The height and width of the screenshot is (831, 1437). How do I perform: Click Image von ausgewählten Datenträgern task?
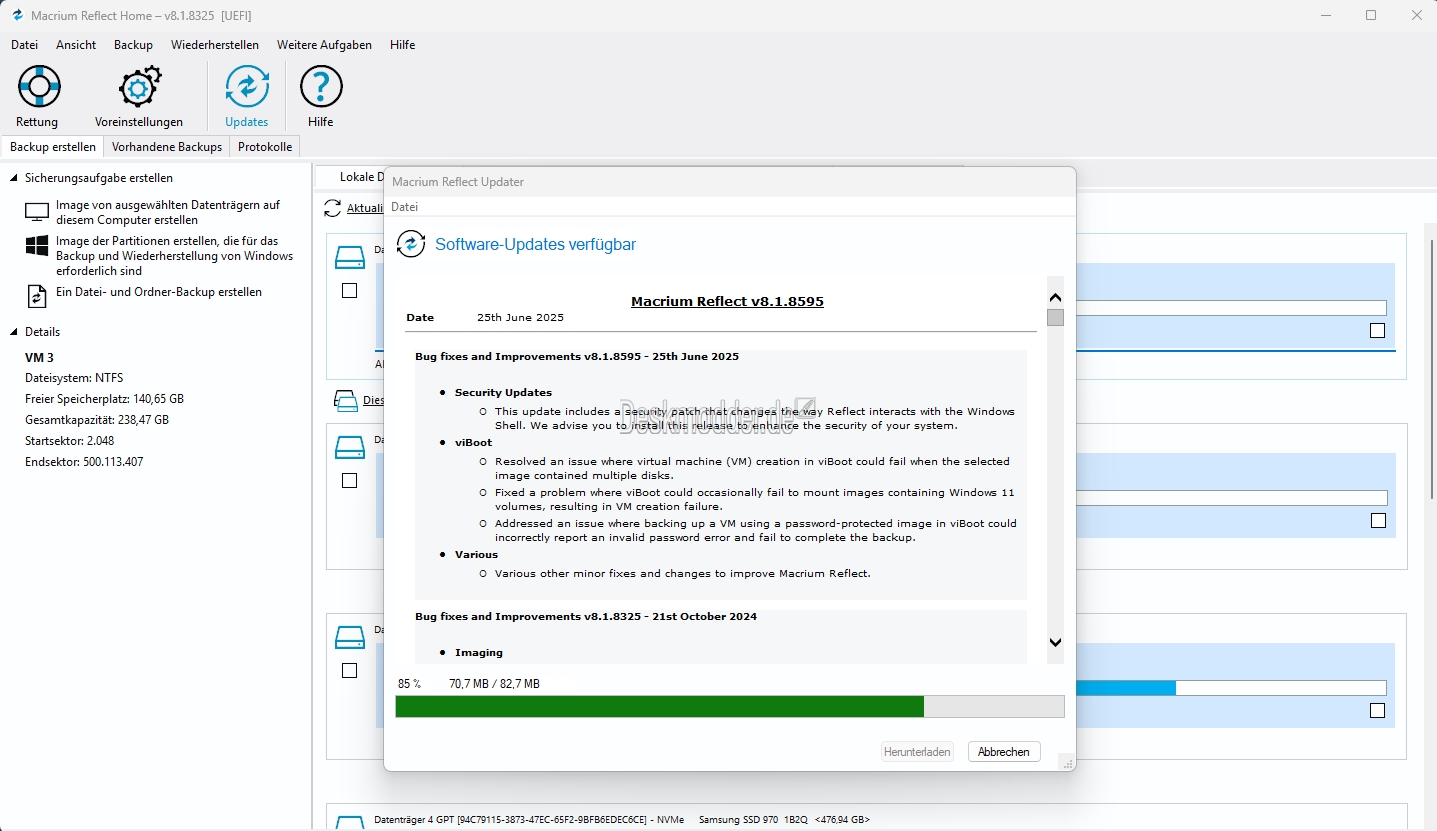click(x=168, y=212)
